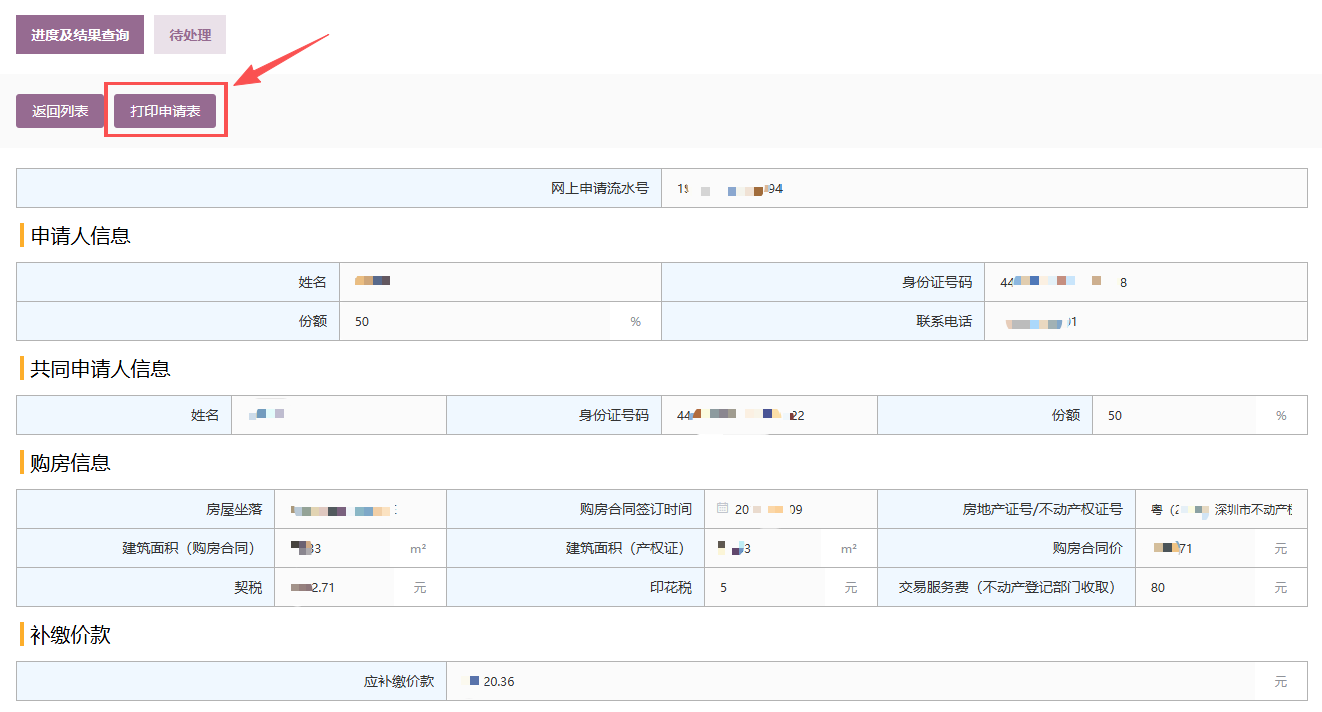This screenshot has width=1322, height=712.
Task: Open the calendar icon for contract signing date
Action: pos(722,509)
